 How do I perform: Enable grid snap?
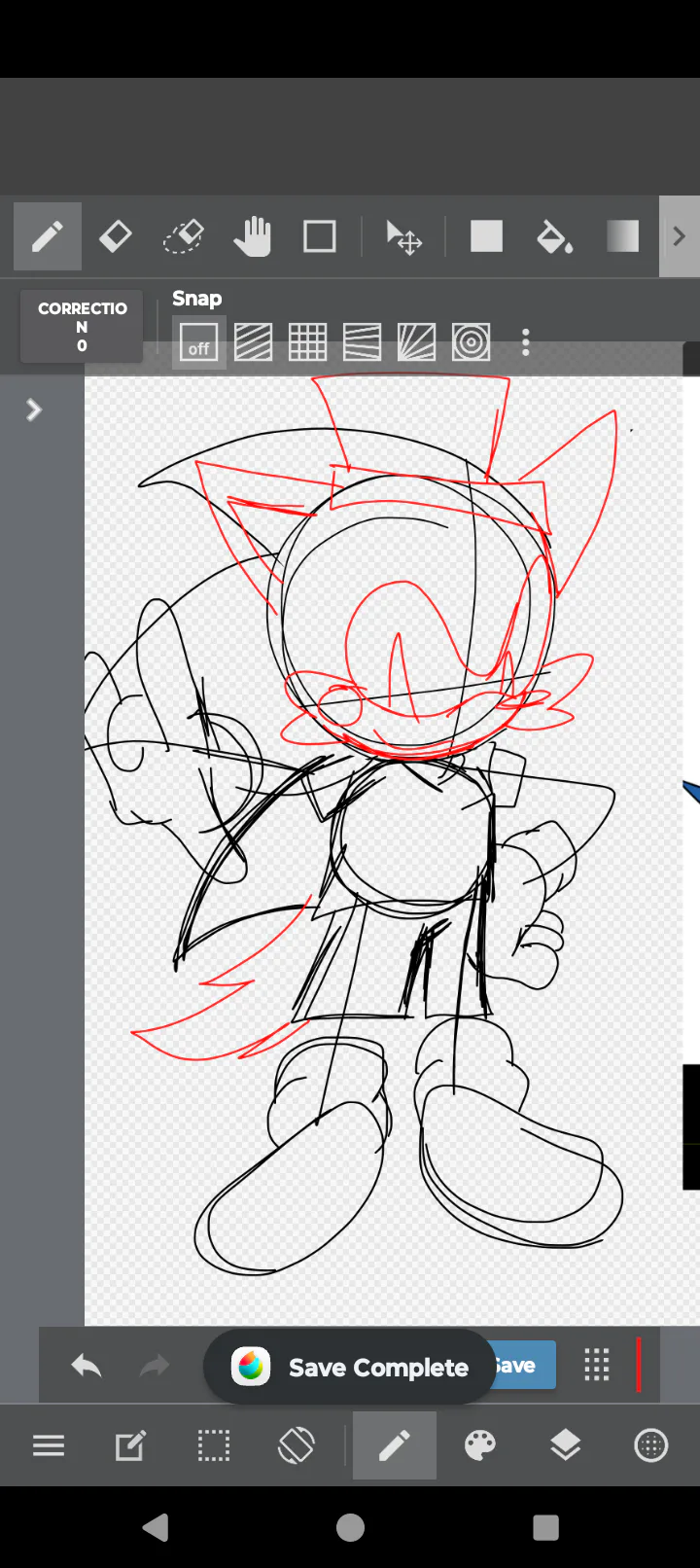308,342
